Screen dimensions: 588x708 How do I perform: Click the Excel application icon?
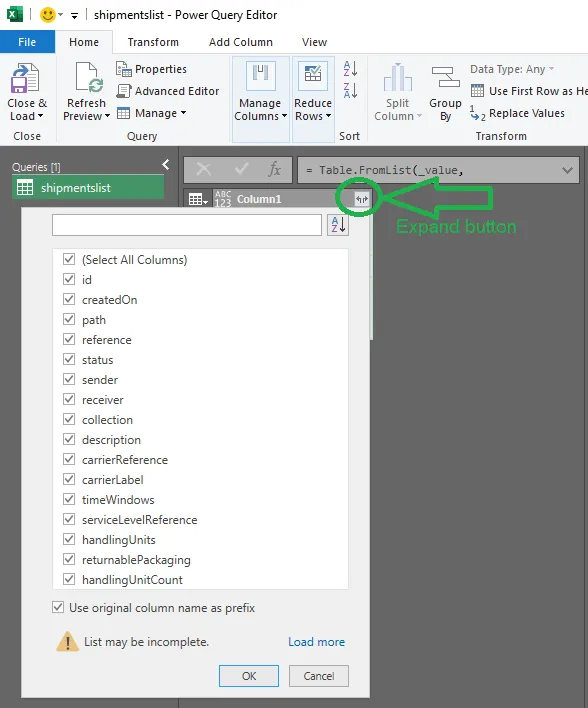pyautogui.click(x=14, y=14)
